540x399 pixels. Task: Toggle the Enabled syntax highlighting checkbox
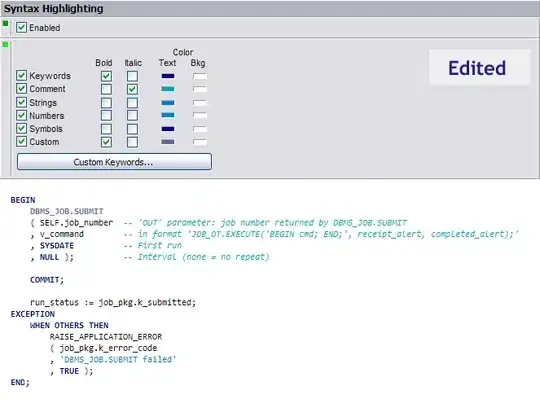(21, 28)
